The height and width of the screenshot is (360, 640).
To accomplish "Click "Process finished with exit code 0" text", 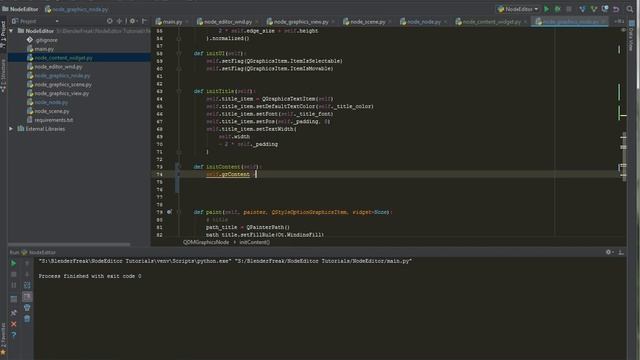I will (90, 276).
